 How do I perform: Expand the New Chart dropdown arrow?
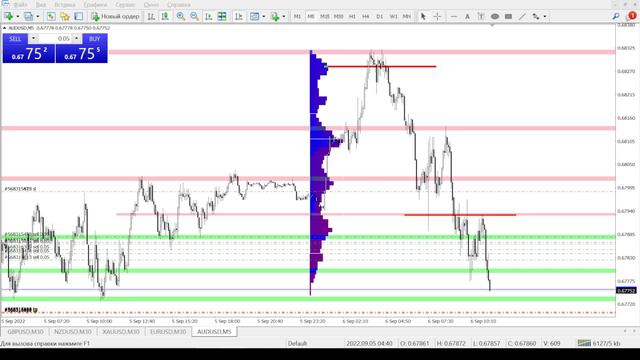click(x=18, y=16)
